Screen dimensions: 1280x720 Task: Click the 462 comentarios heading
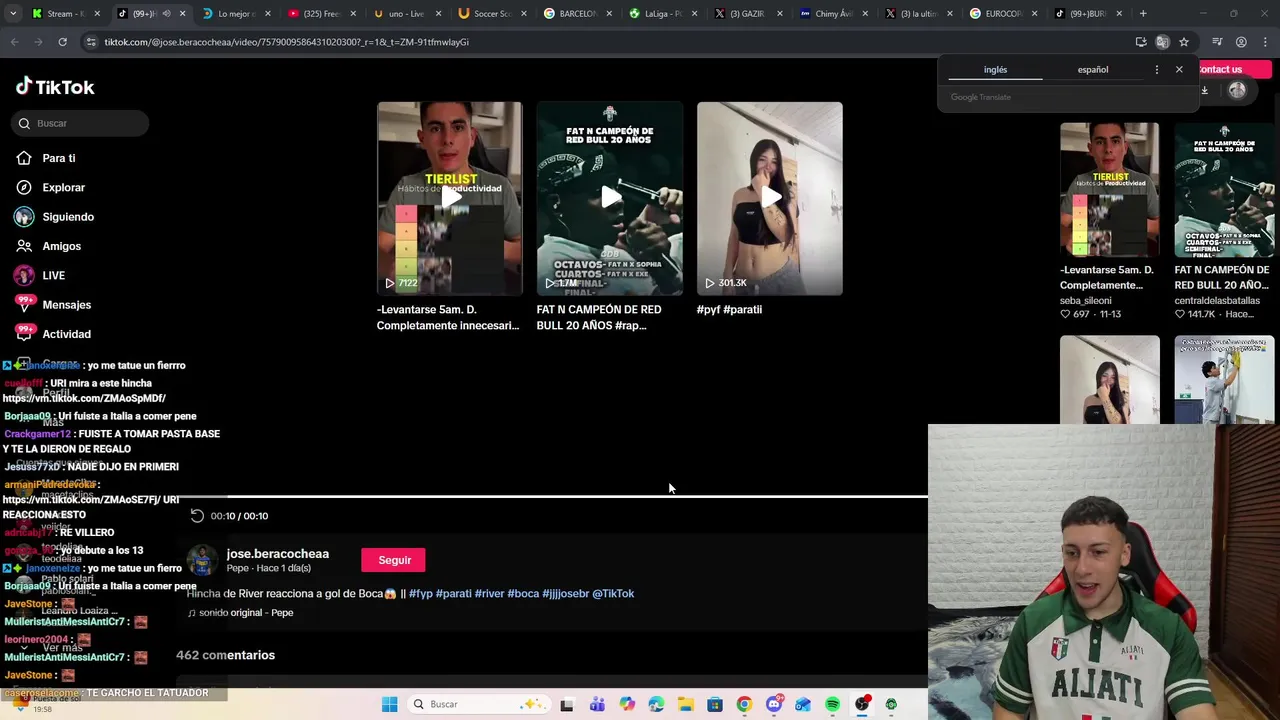click(225, 656)
